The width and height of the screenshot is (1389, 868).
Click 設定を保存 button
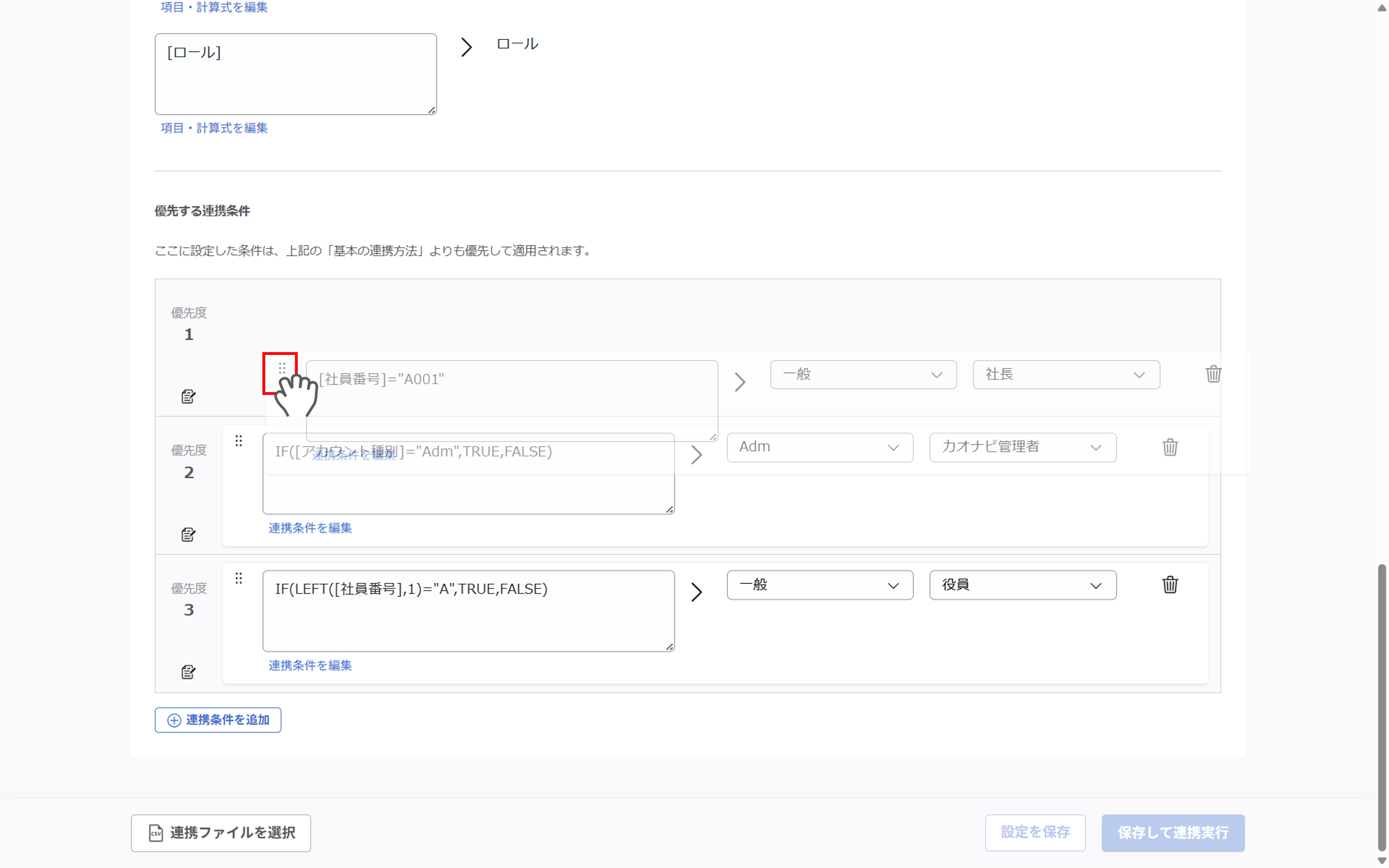(1035, 833)
